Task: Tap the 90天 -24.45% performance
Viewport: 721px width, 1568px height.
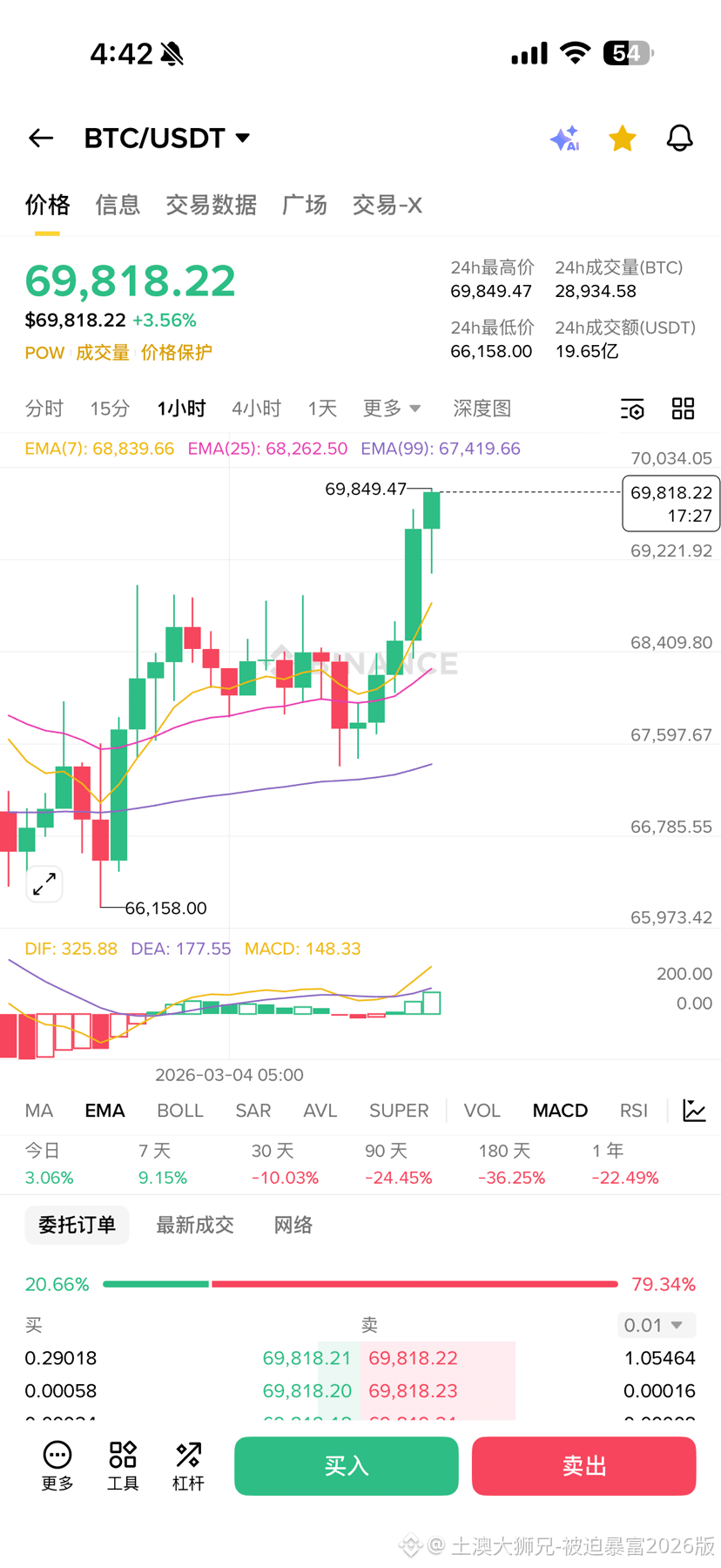Action: tap(399, 1165)
